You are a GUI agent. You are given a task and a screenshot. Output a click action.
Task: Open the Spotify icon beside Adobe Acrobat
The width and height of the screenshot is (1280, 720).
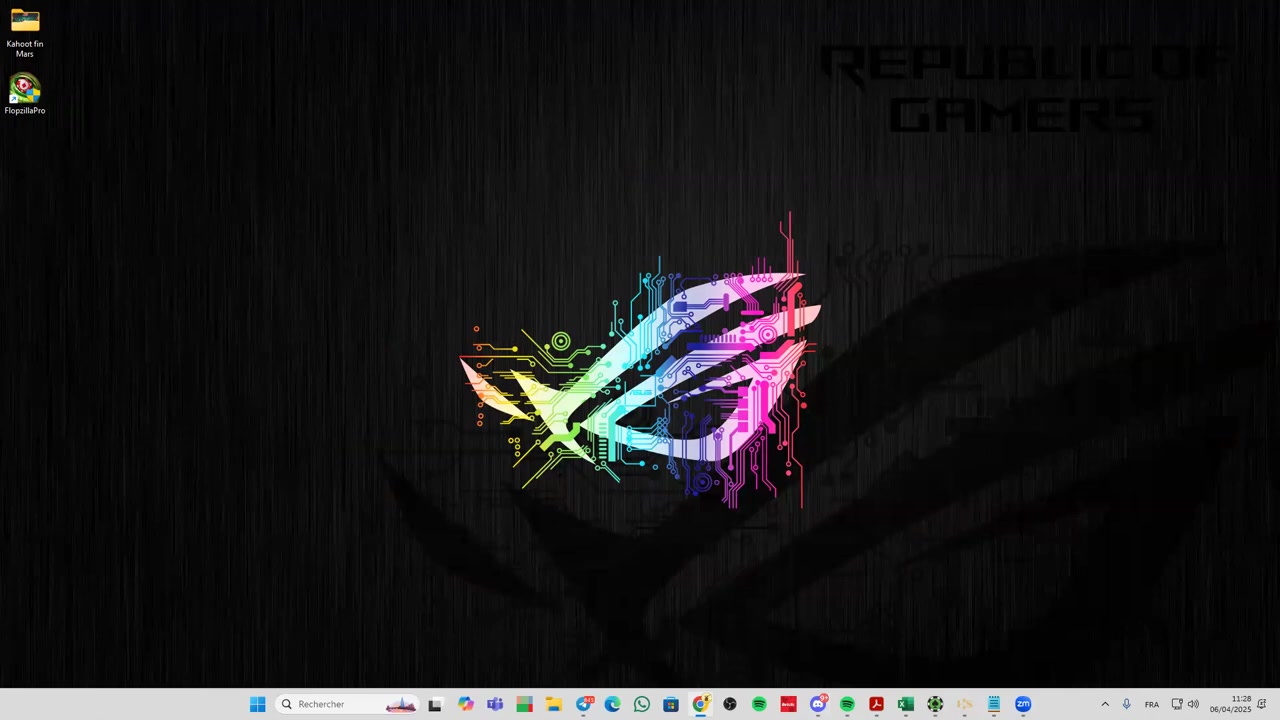pyautogui.click(x=847, y=704)
